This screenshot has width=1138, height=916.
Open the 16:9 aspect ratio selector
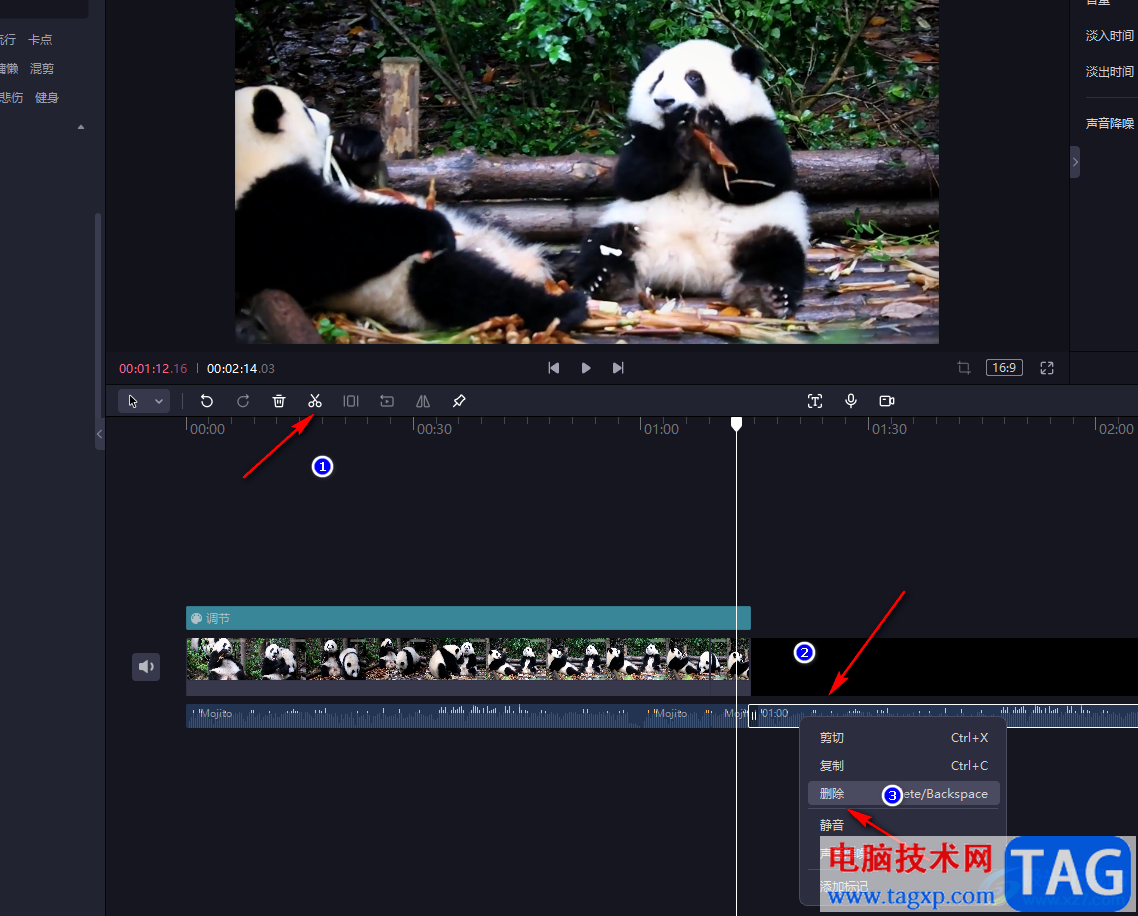coord(1004,368)
